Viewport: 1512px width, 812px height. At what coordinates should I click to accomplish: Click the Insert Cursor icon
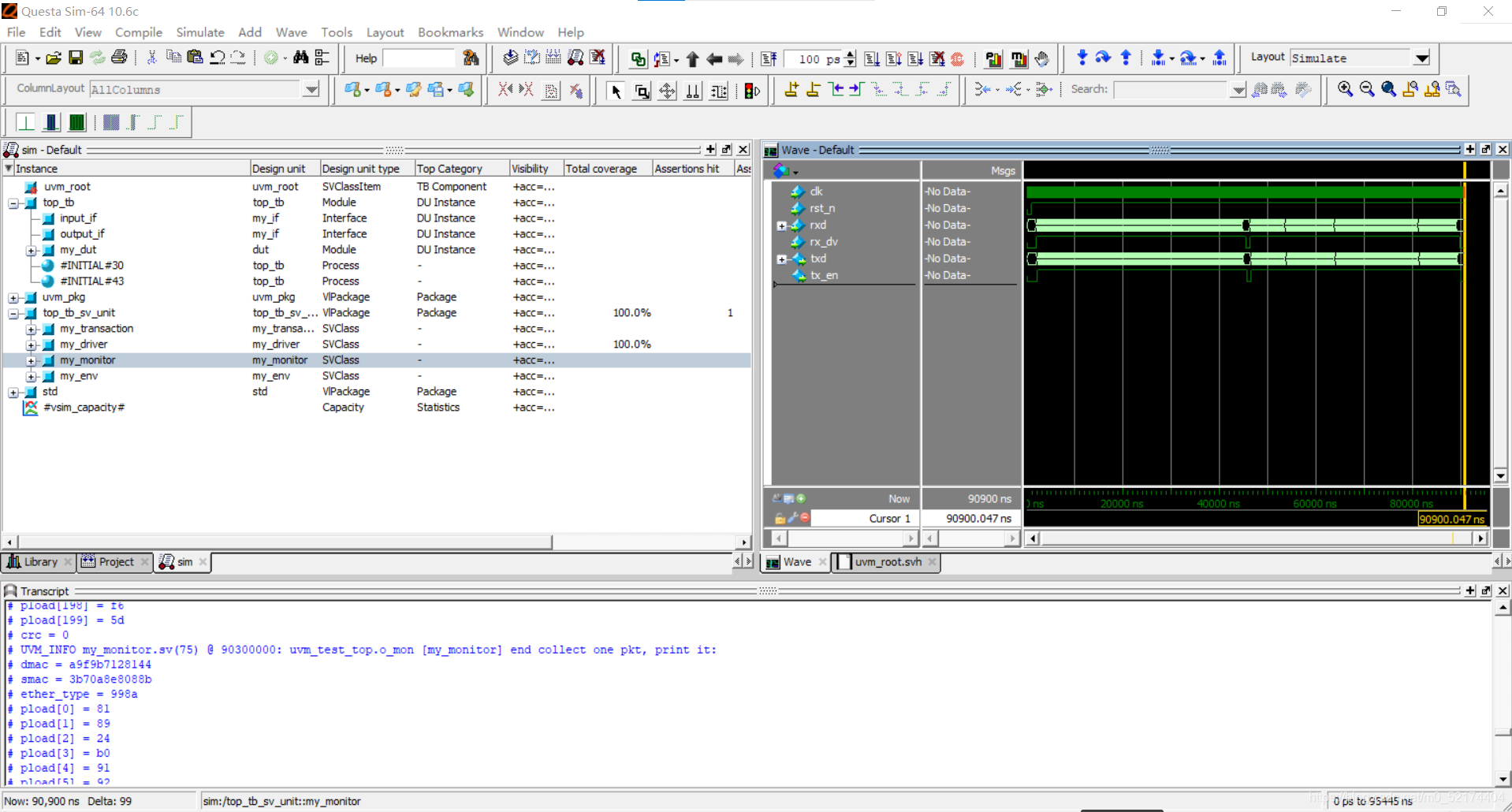tap(791, 89)
